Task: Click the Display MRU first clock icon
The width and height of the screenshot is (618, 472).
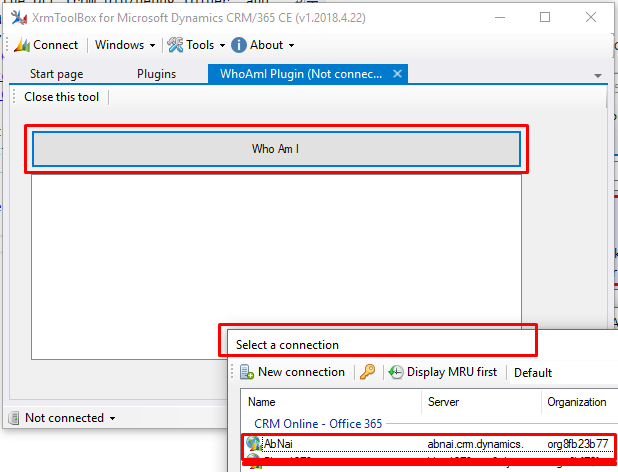Action: 396,372
